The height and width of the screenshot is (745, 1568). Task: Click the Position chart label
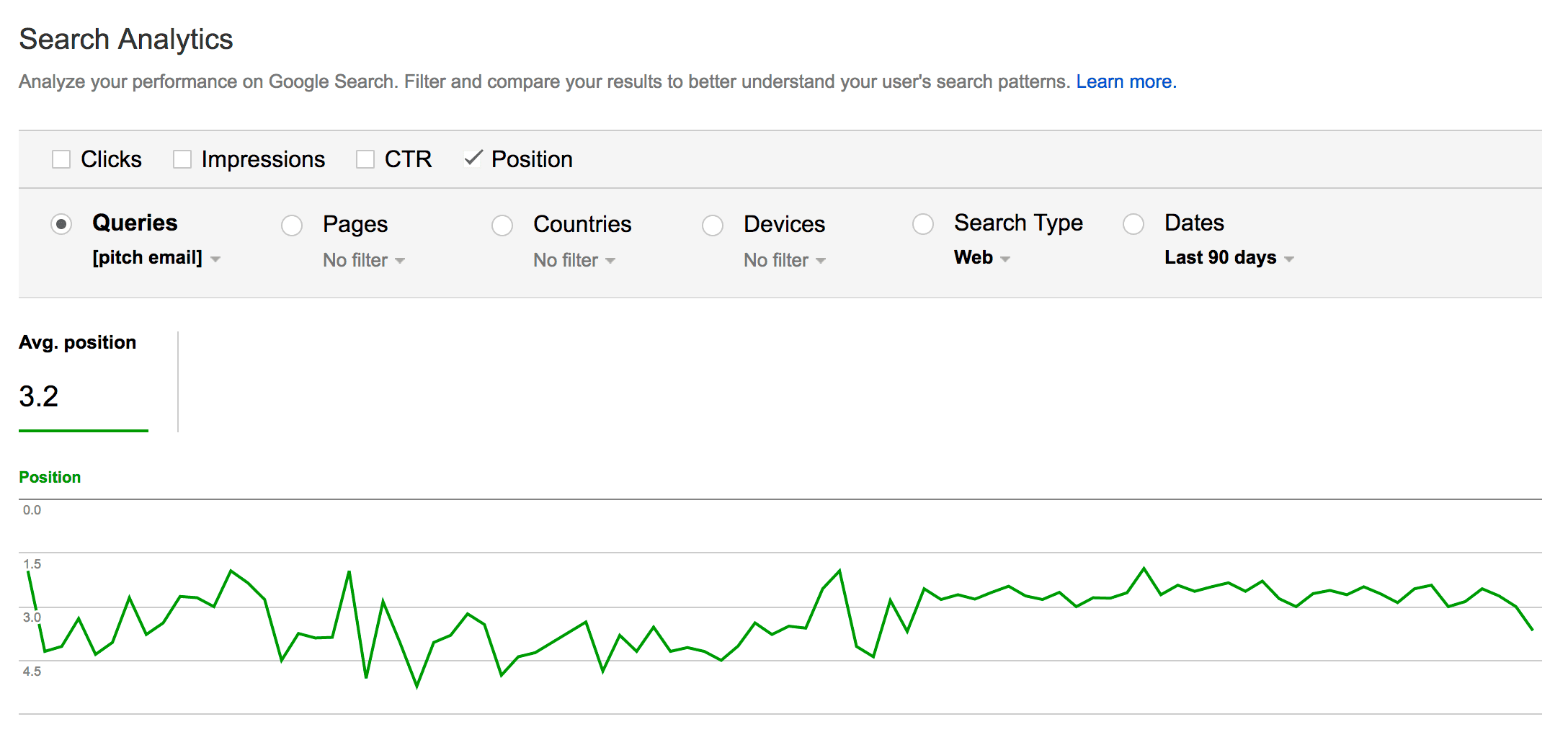[x=50, y=476]
